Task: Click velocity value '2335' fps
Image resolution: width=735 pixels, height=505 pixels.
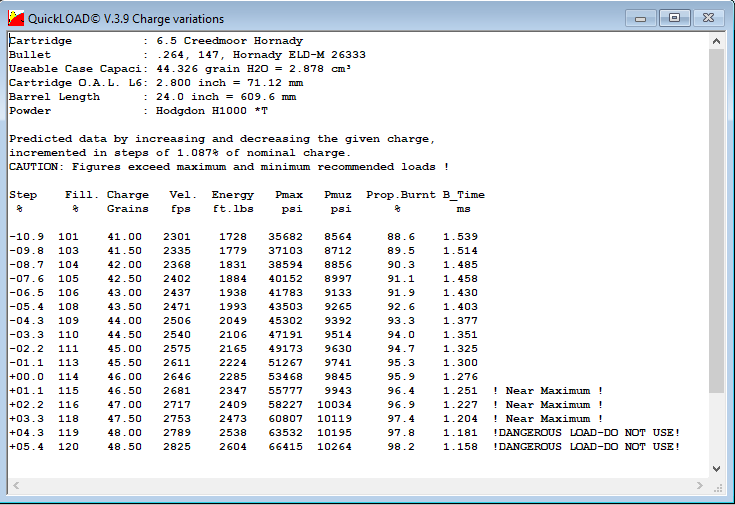Action: pyautogui.click(x=177, y=251)
